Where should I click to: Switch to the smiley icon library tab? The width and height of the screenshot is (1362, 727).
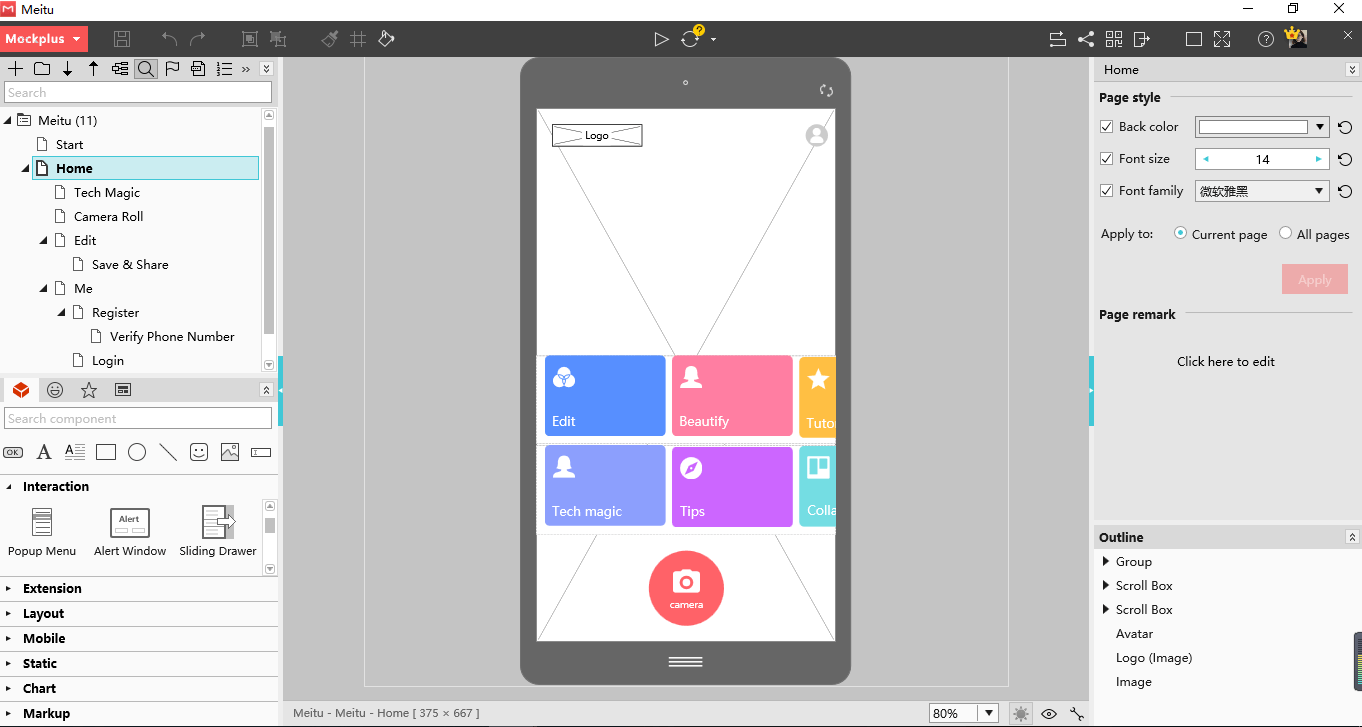coord(55,390)
